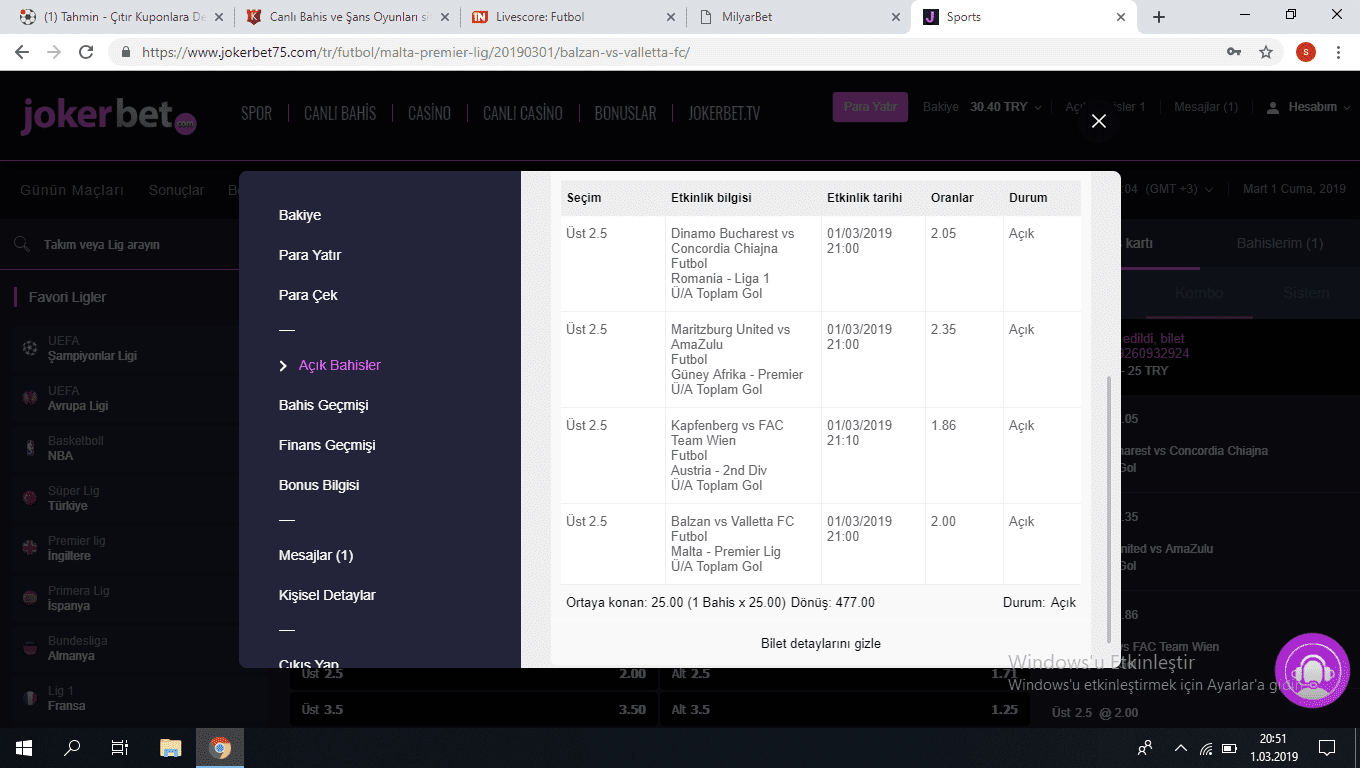This screenshot has width=1360, height=768.
Task: Open the Chrome profile avatar
Action: pyautogui.click(x=1305, y=52)
